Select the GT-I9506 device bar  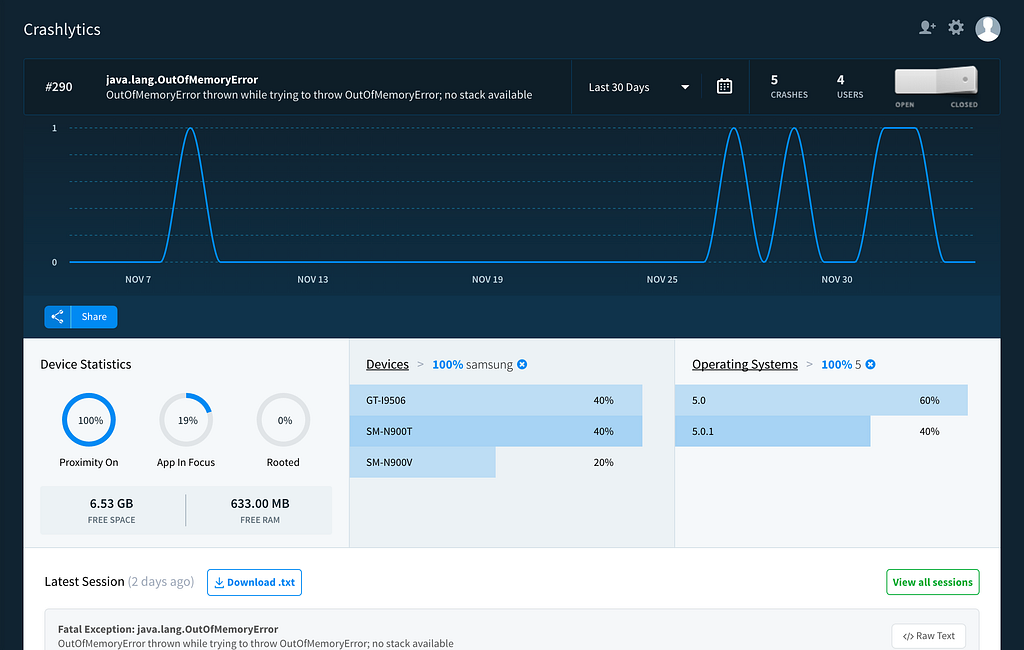click(x=496, y=400)
